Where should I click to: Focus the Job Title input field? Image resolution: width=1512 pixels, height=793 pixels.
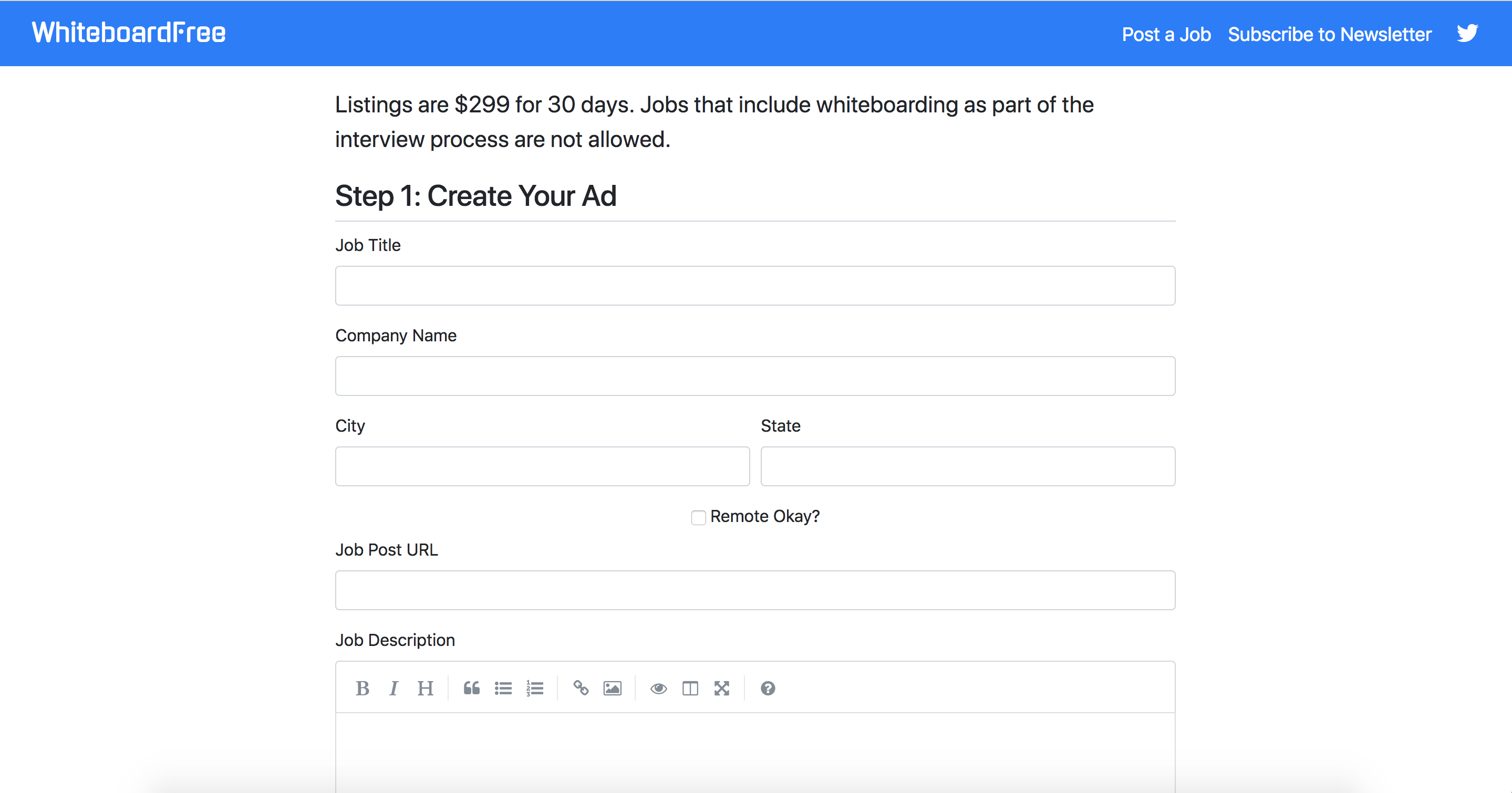[x=755, y=286]
